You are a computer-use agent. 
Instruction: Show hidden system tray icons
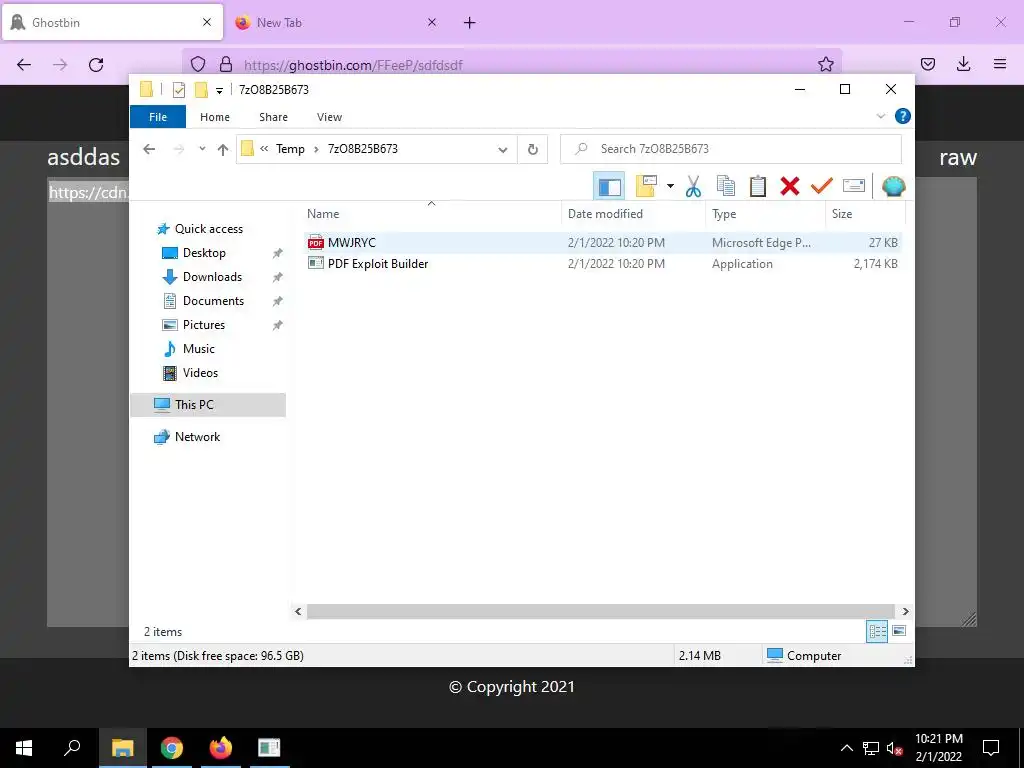(846, 748)
